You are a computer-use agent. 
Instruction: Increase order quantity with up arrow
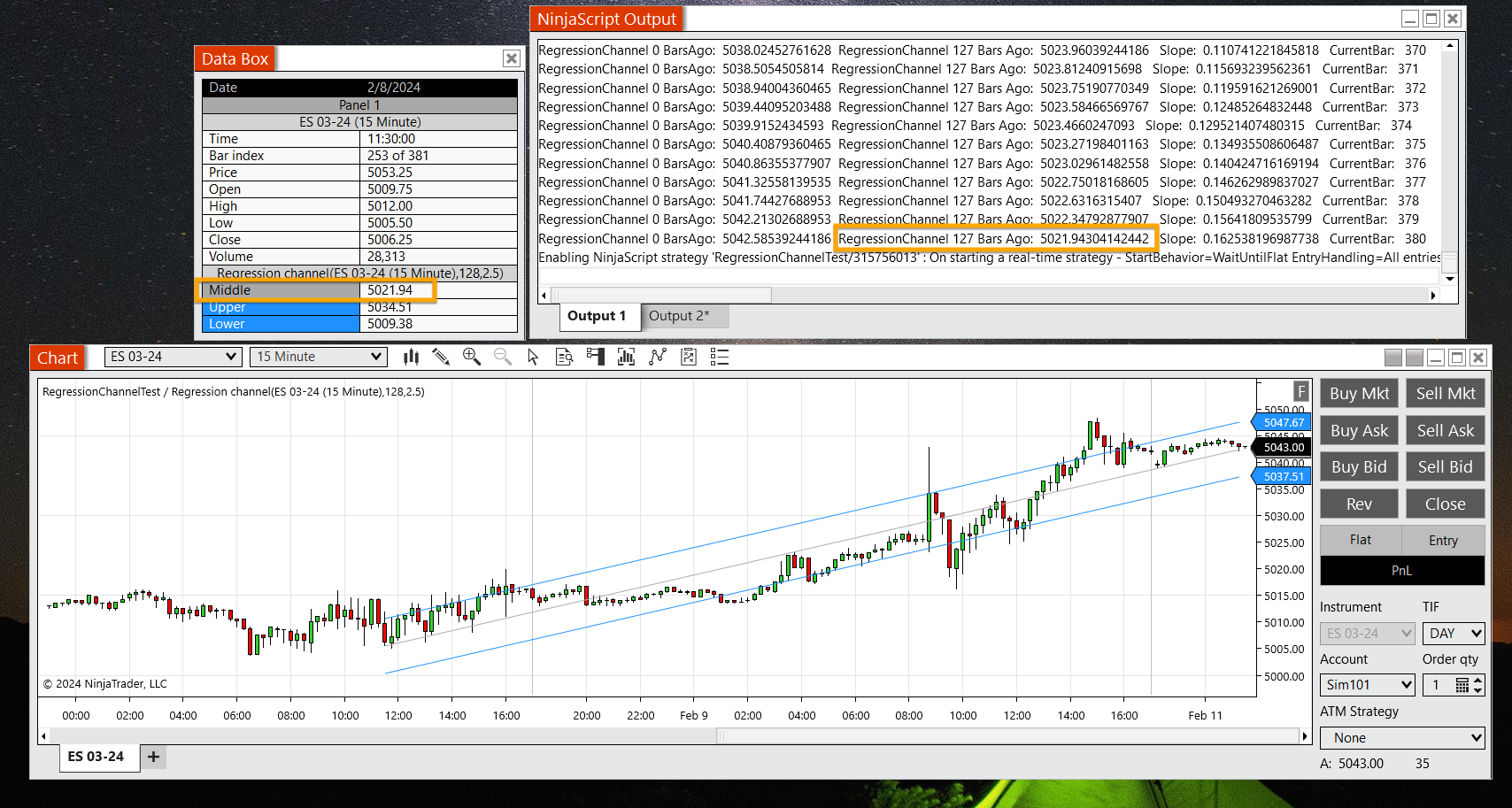point(1477,681)
